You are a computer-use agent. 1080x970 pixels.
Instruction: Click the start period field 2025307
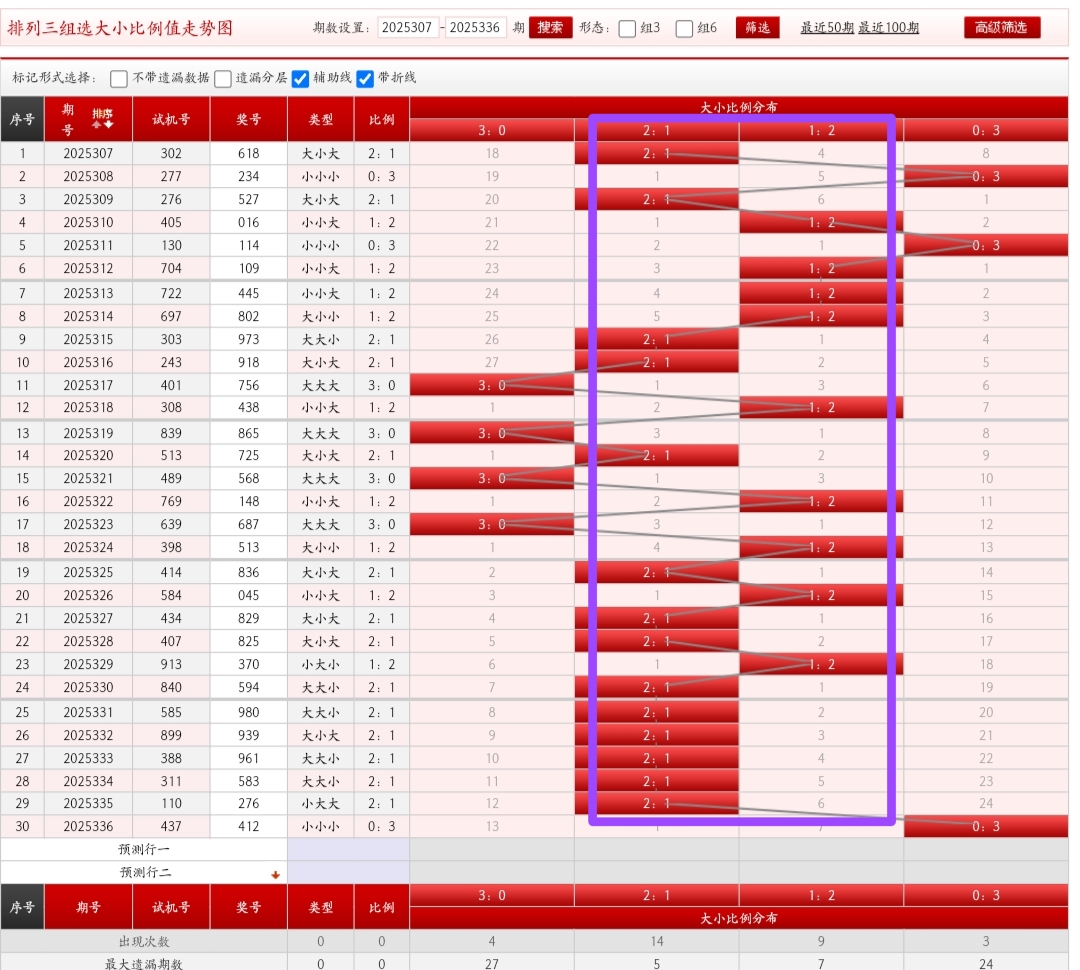[x=408, y=28]
